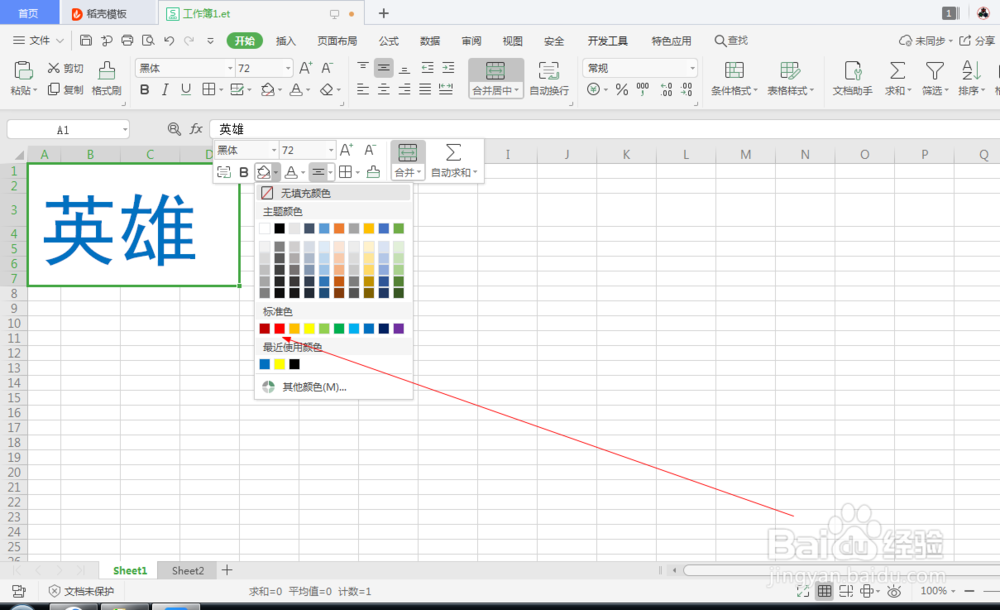
Task: Select the Format Painter (格式刷) tool
Action: 107,78
